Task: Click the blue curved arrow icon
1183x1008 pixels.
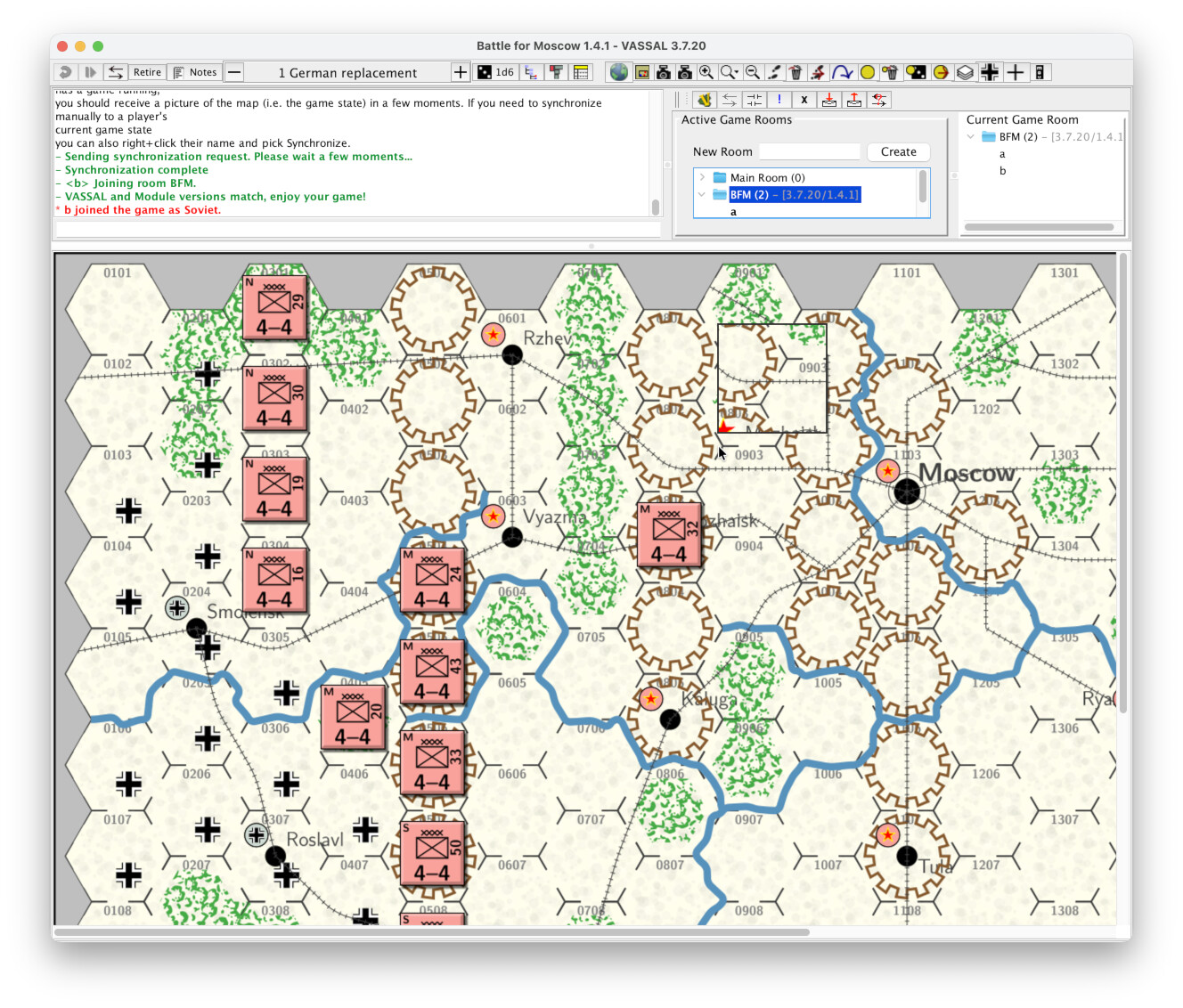Action: (x=842, y=72)
